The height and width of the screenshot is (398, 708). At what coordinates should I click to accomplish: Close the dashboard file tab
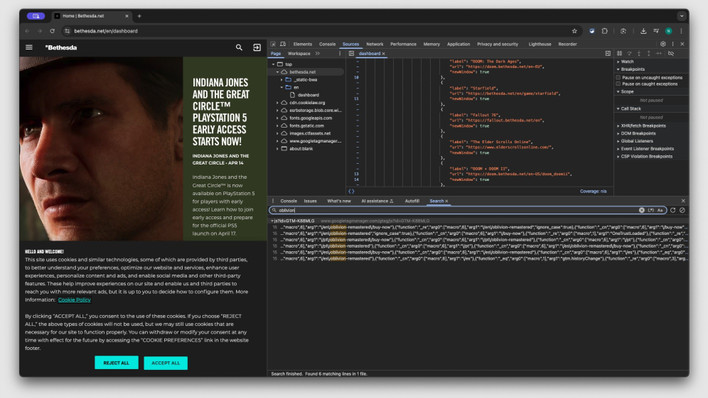point(384,54)
